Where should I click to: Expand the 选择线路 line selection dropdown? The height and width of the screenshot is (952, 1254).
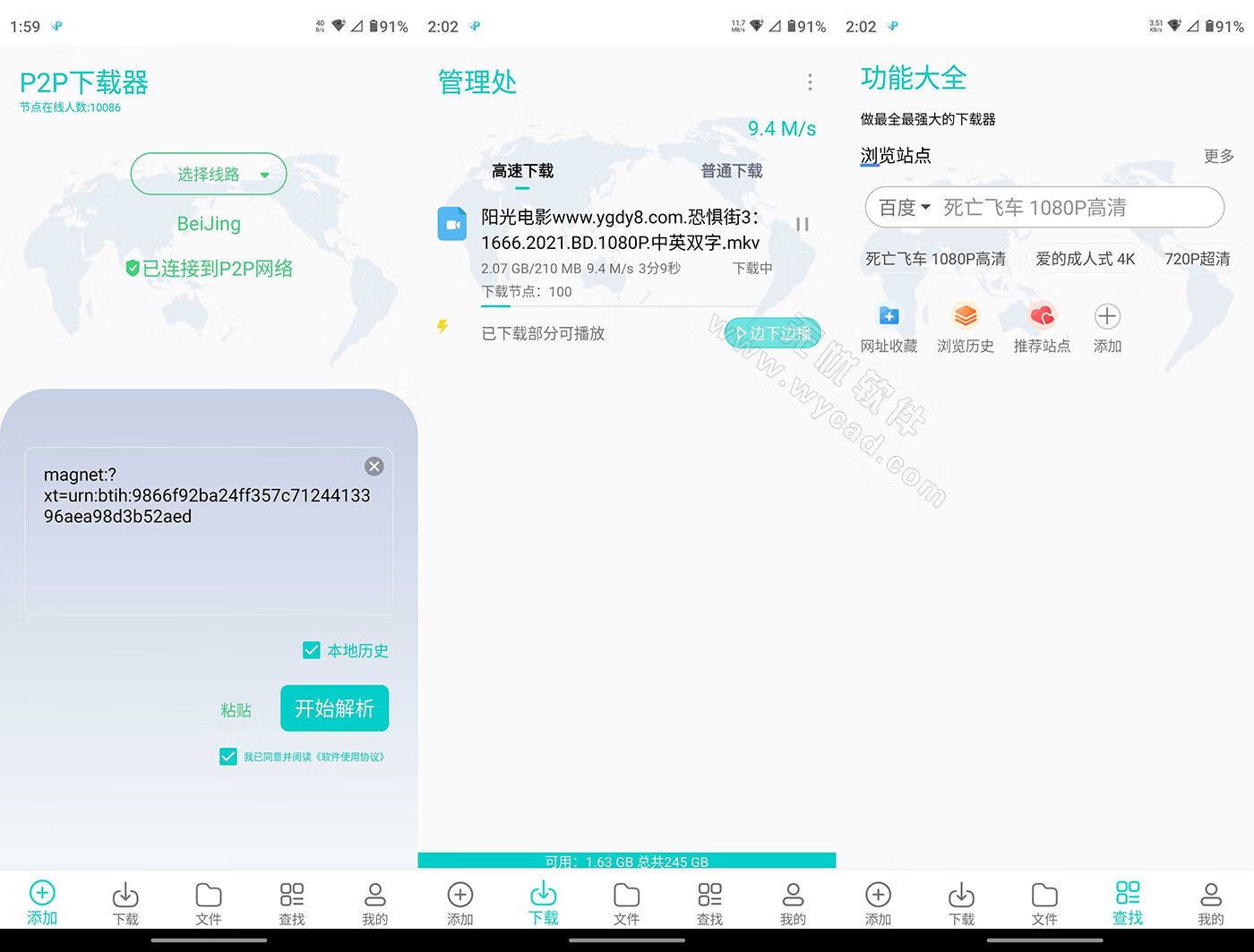pos(208,174)
